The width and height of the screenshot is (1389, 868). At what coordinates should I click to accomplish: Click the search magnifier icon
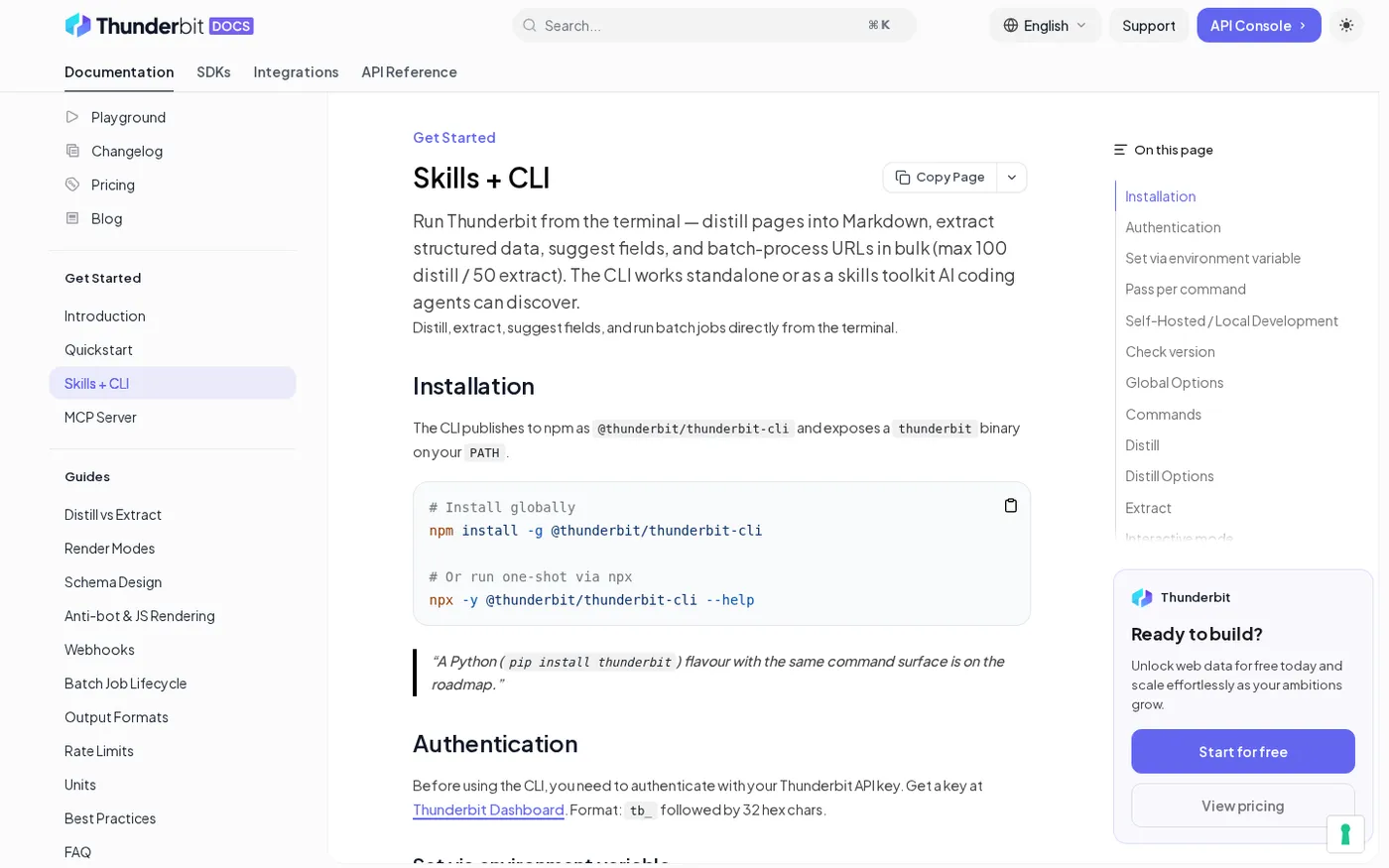[529, 26]
